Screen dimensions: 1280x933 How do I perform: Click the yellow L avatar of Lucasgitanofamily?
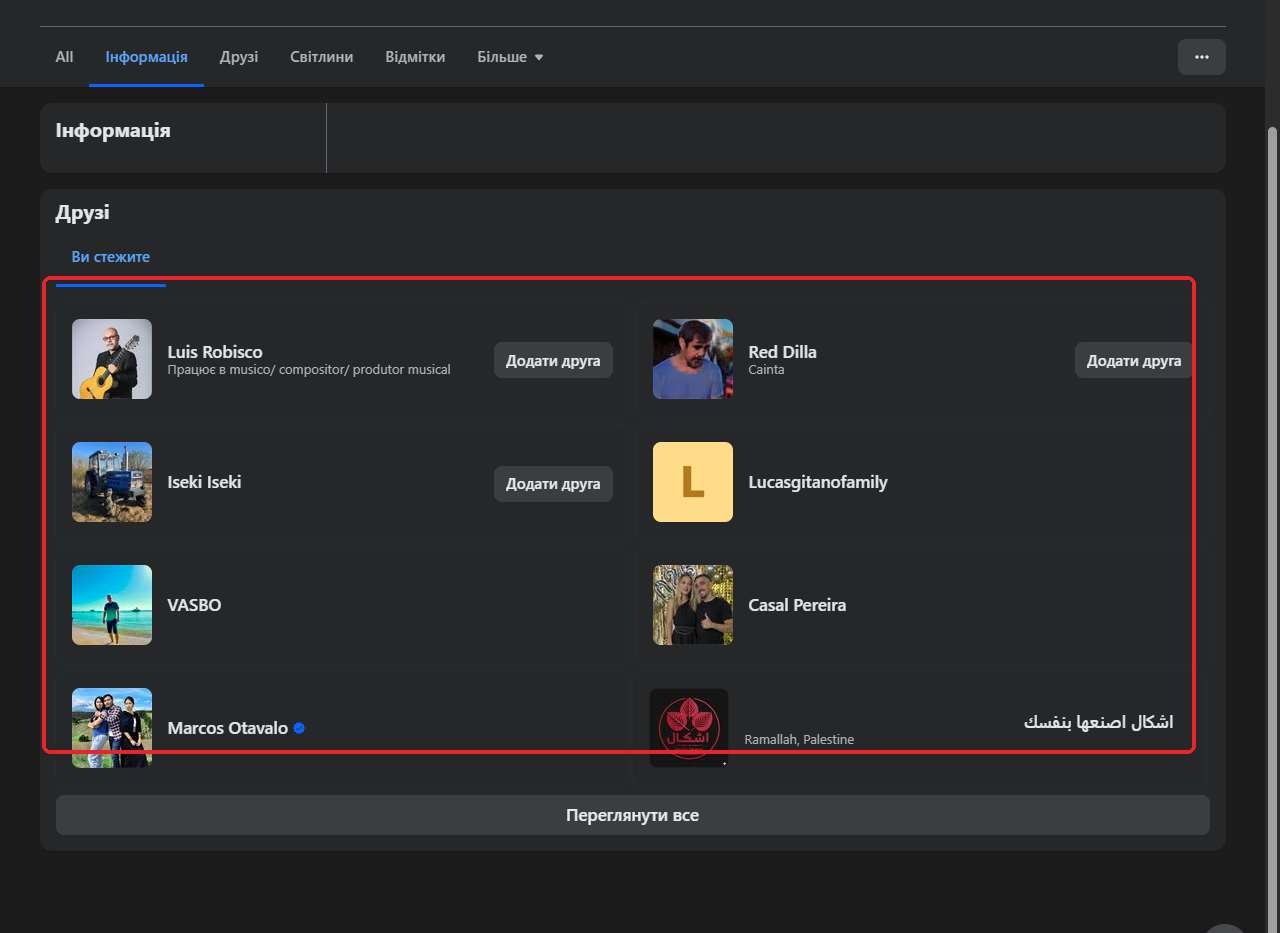coord(693,482)
